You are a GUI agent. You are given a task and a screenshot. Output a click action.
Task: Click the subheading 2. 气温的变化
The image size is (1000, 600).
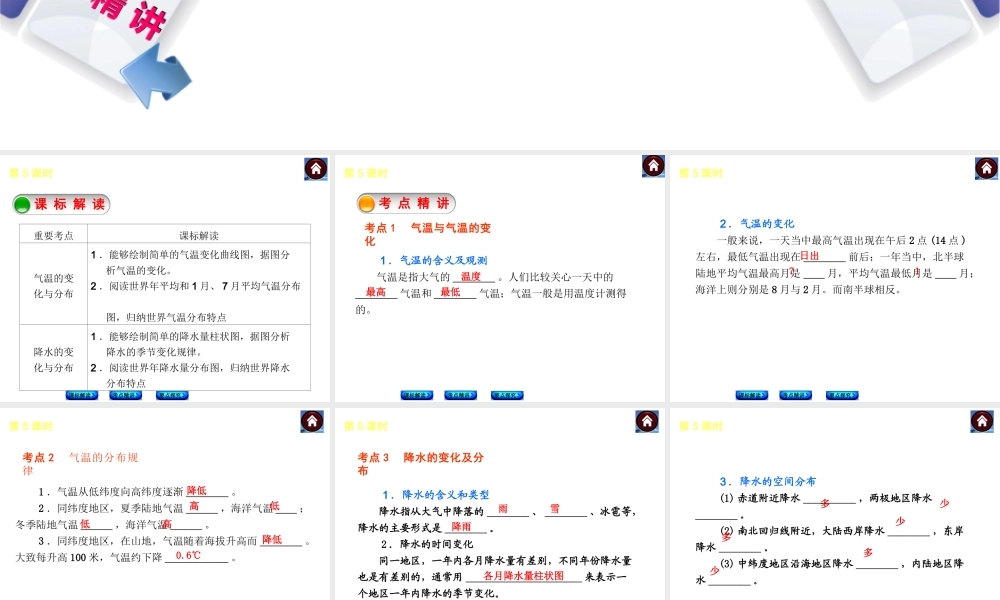[x=757, y=224]
